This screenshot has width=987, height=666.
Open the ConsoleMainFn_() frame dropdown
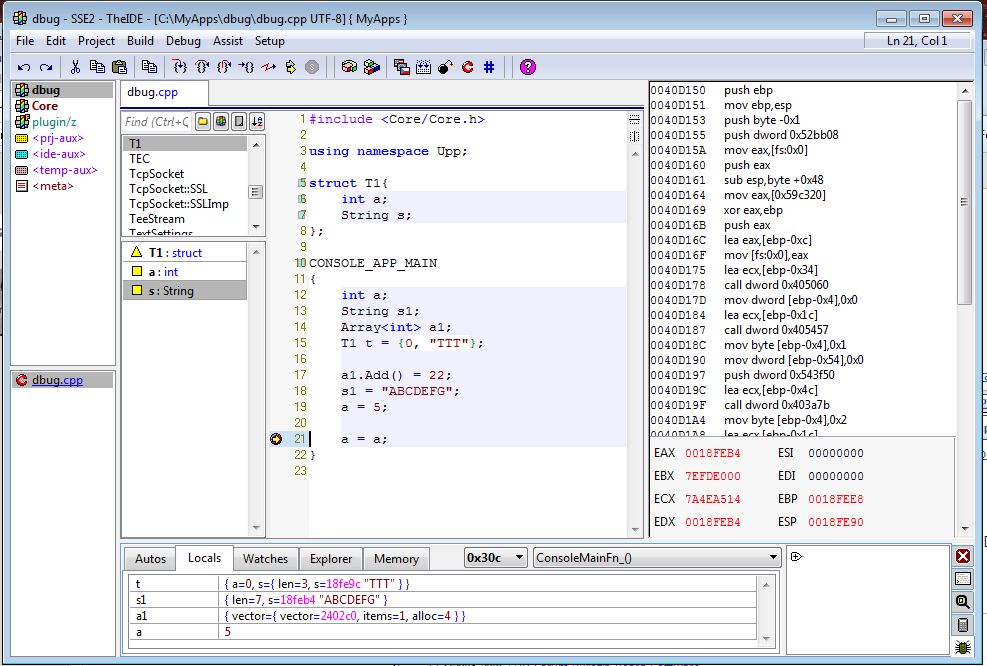click(x=657, y=558)
